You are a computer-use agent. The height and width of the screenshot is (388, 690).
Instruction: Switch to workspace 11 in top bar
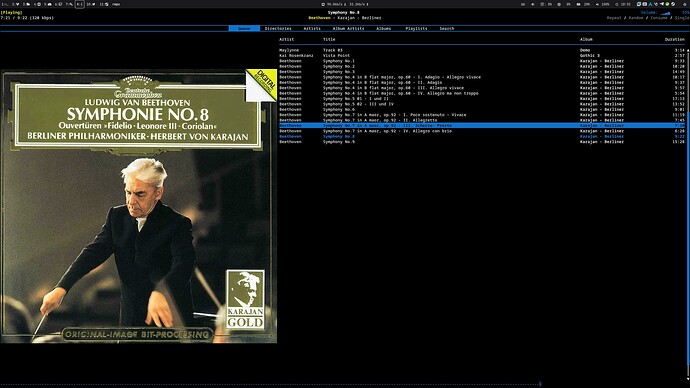pyautogui.click(x=104, y=4)
